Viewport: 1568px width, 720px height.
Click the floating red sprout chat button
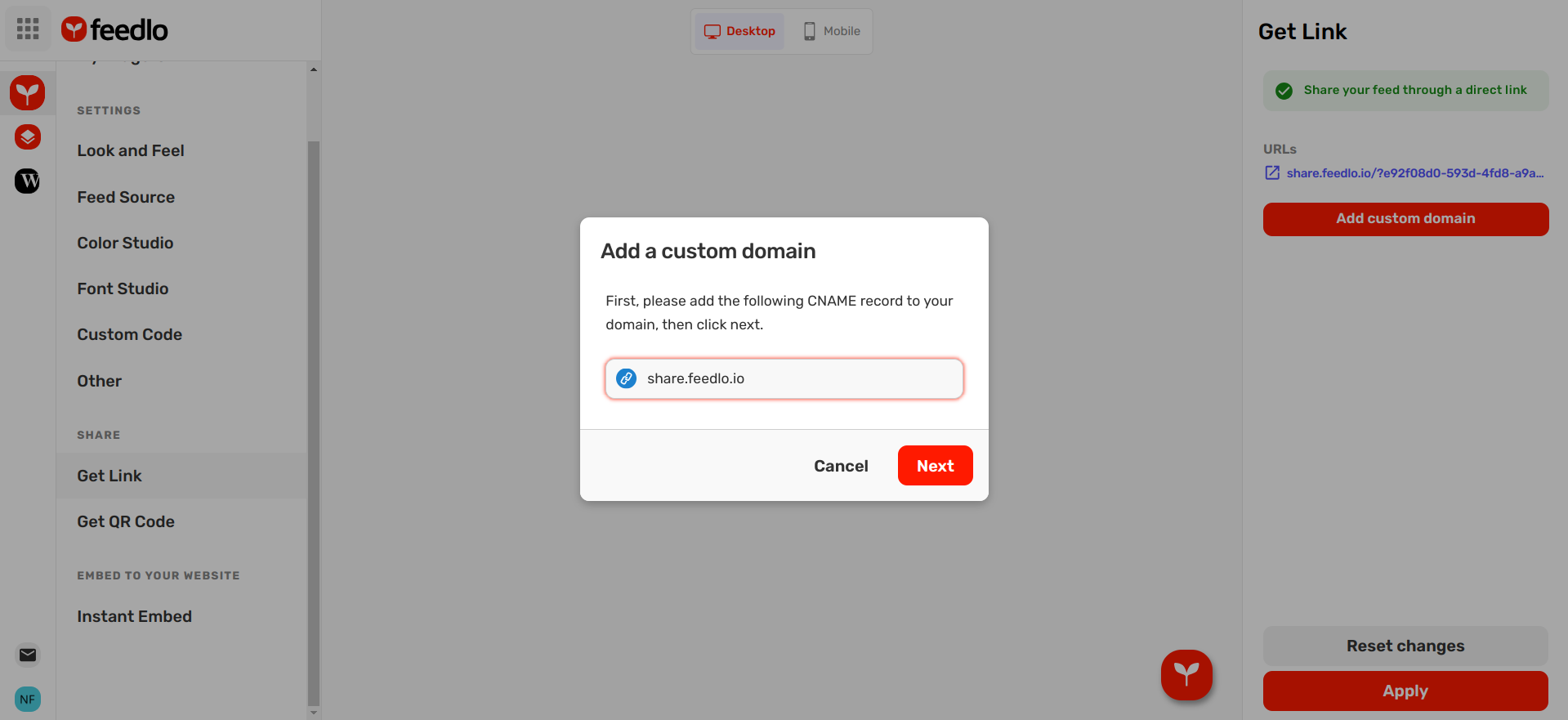coord(1186,674)
